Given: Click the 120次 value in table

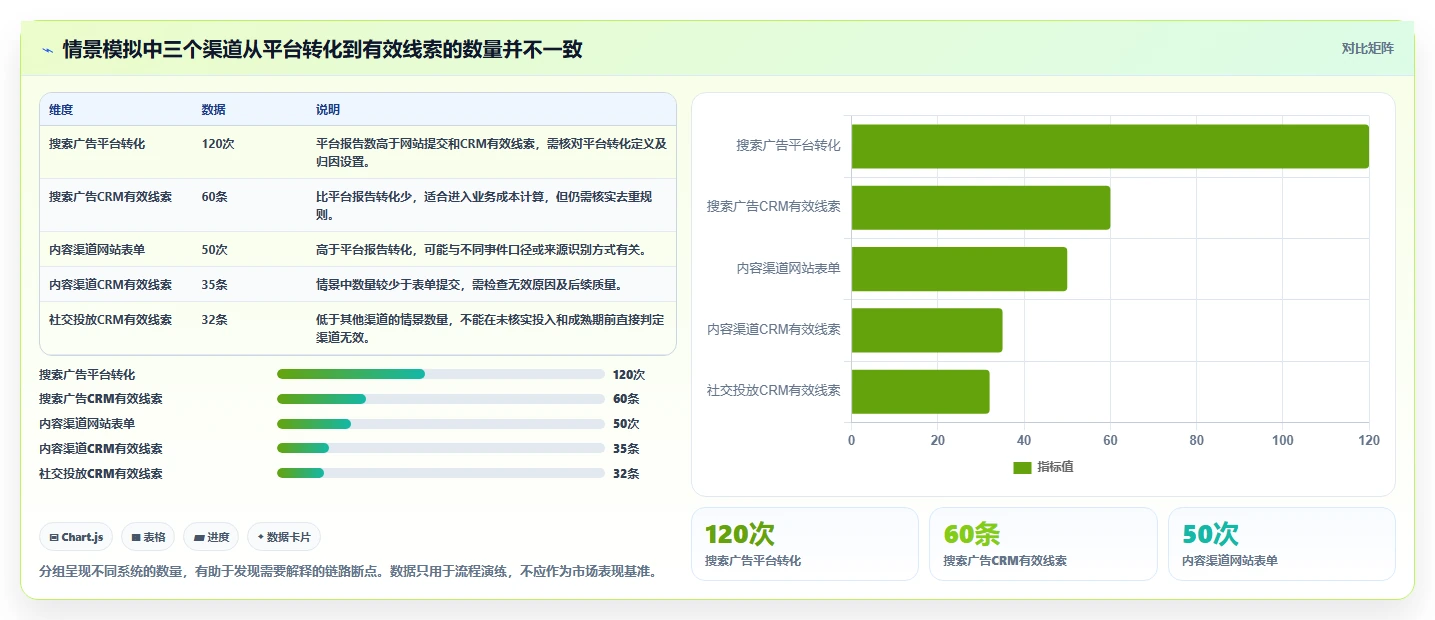Looking at the screenshot, I should coord(218,144).
